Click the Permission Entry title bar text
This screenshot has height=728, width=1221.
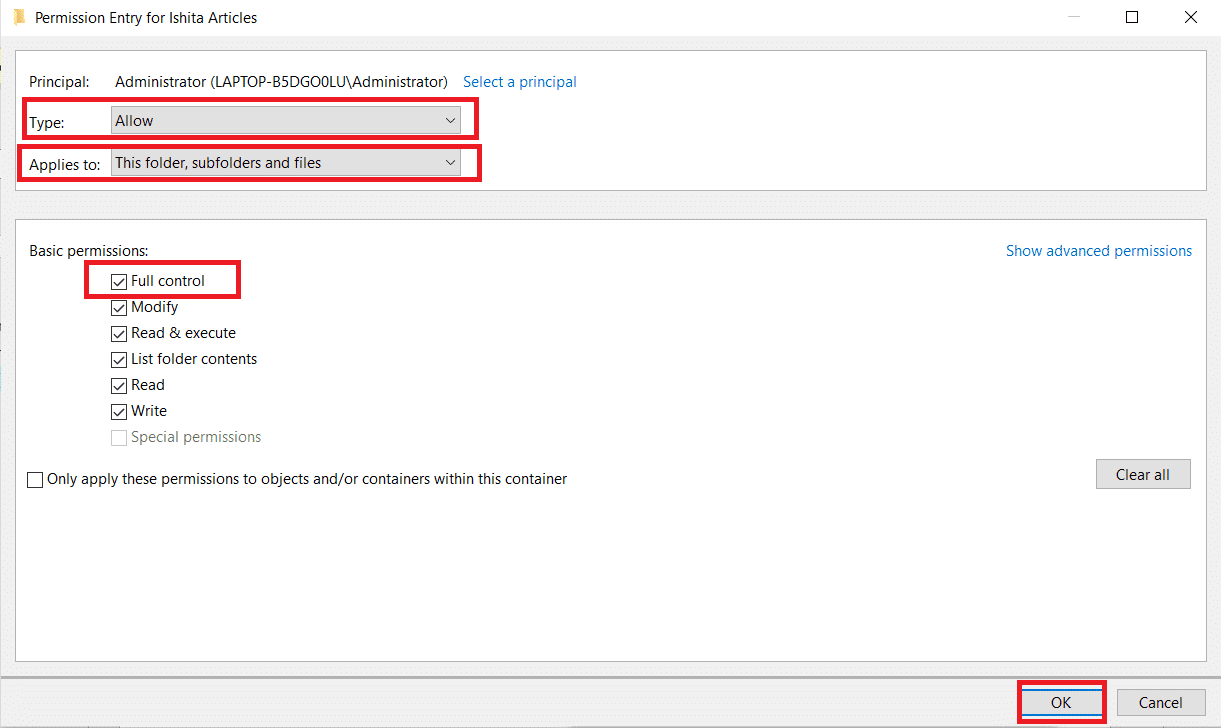click(145, 17)
